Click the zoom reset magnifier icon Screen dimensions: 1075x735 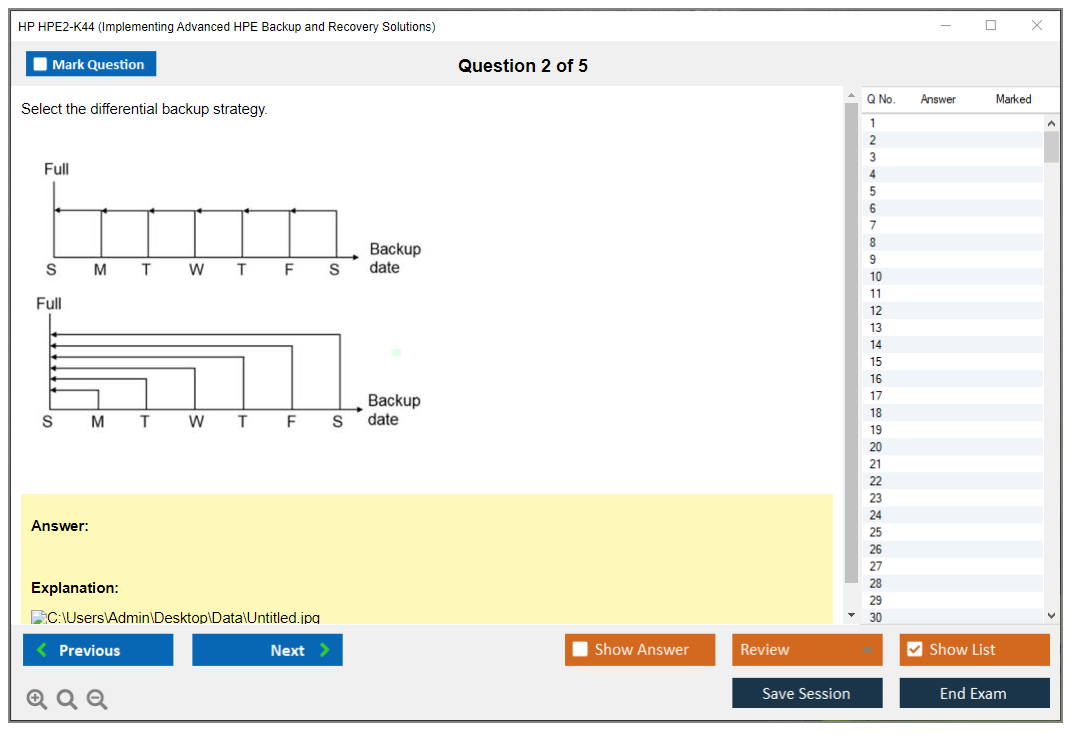67,700
